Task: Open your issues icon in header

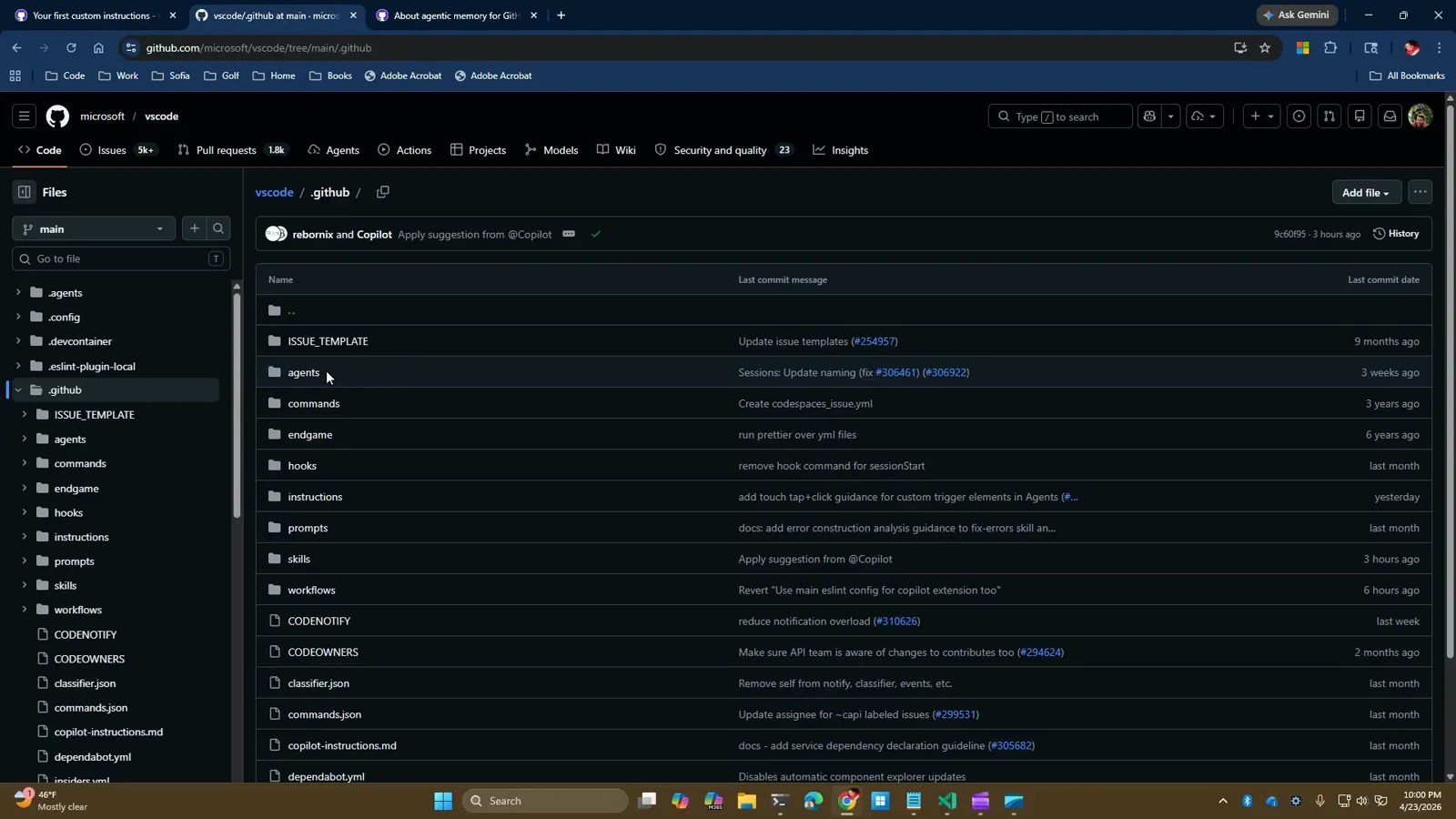Action: click(x=1299, y=116)
